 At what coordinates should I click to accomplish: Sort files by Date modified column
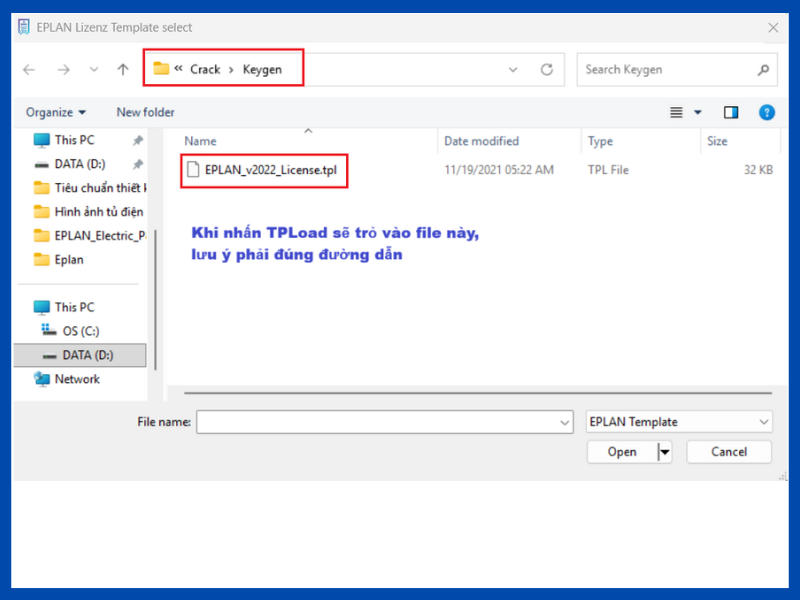coord(482,141)
